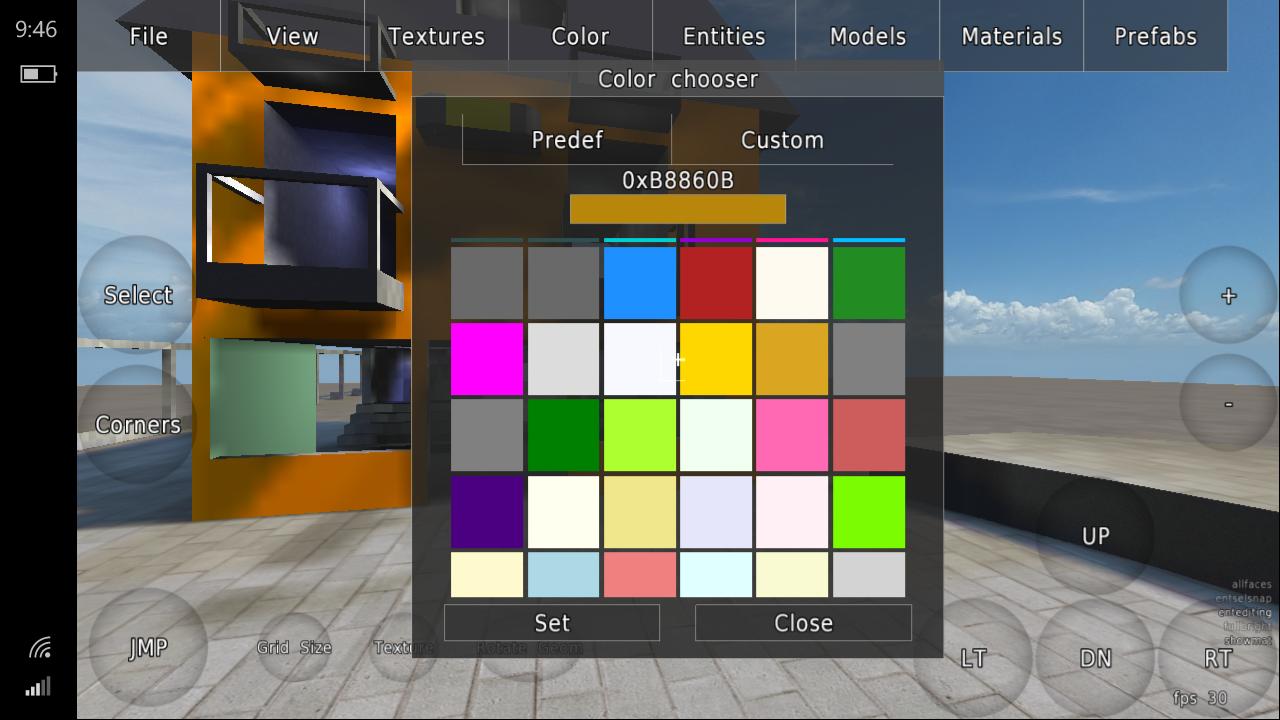Click the 0xB8860B hex value

pos(678,180)
